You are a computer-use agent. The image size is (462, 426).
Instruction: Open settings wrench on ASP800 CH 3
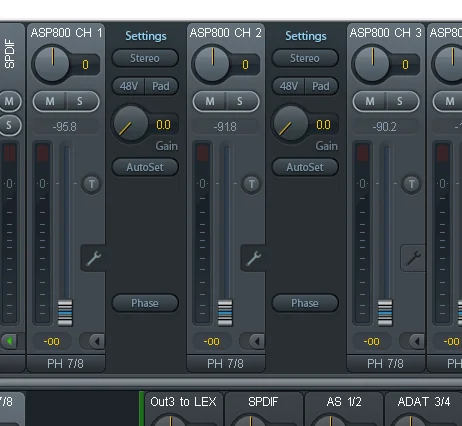[413, 258]
